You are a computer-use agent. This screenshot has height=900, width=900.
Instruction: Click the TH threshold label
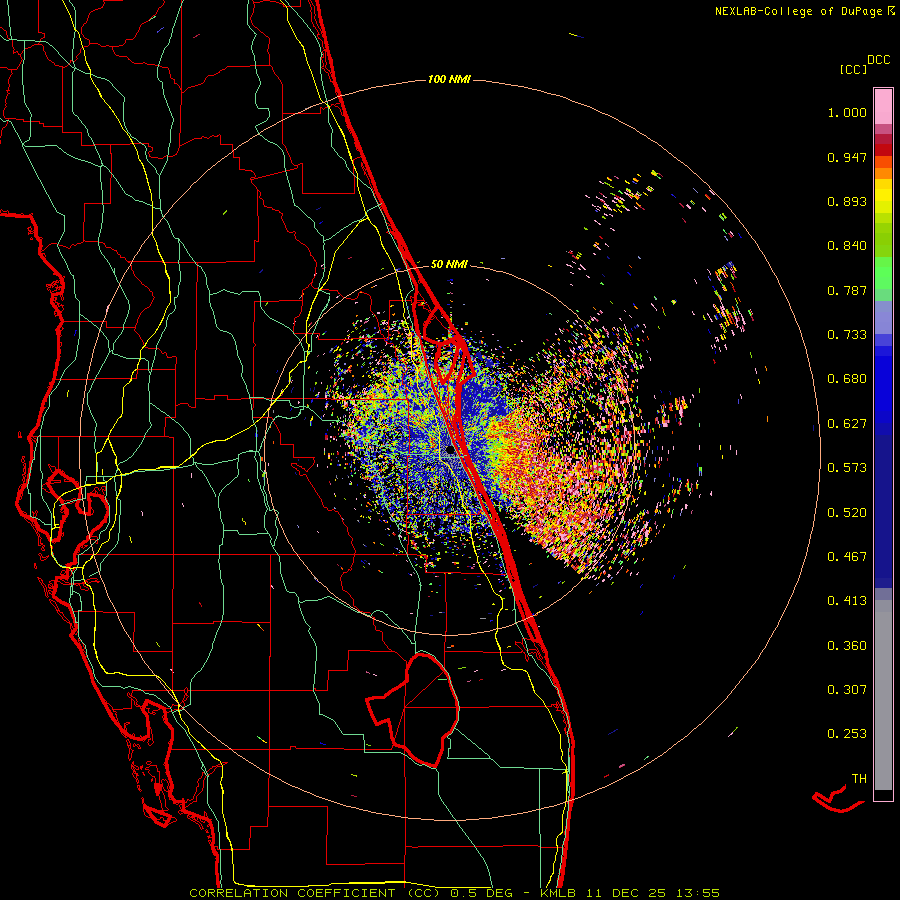859,779
